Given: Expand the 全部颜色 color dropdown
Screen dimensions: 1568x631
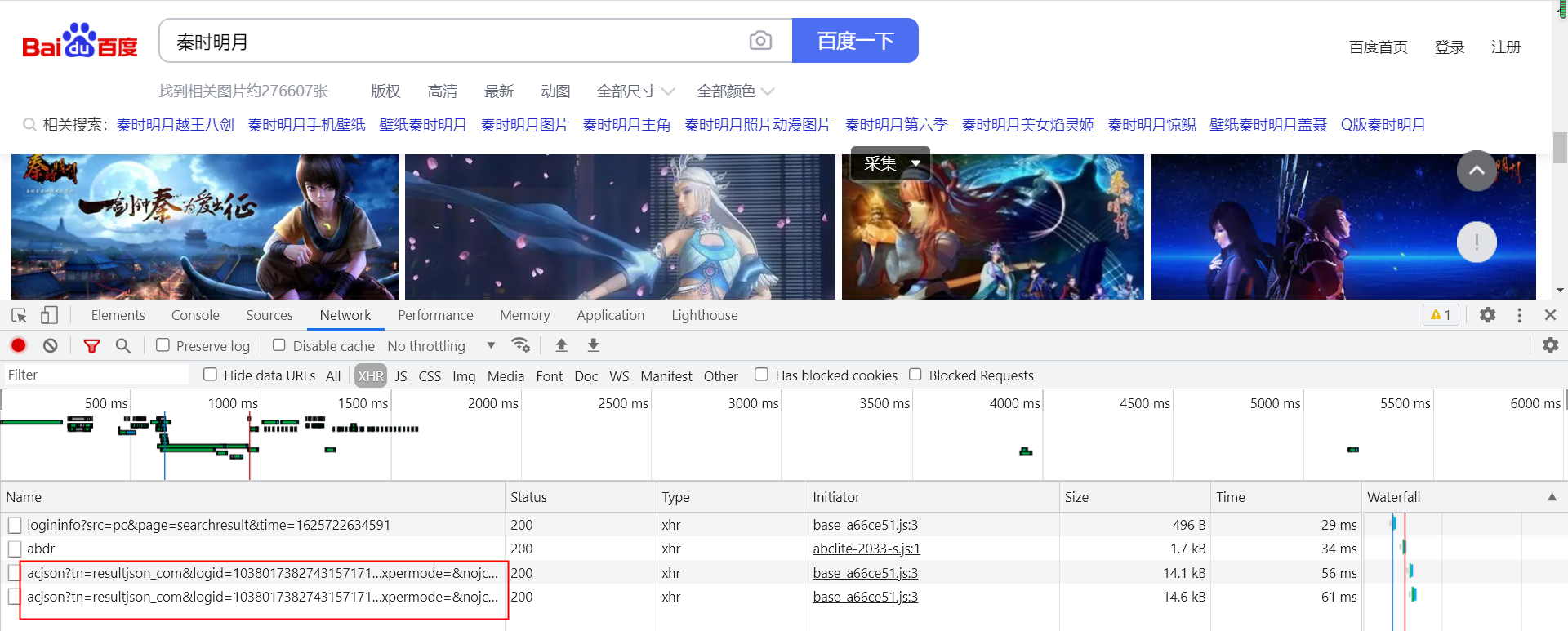Looking at the screenshot, I should [x=735, y=91].
